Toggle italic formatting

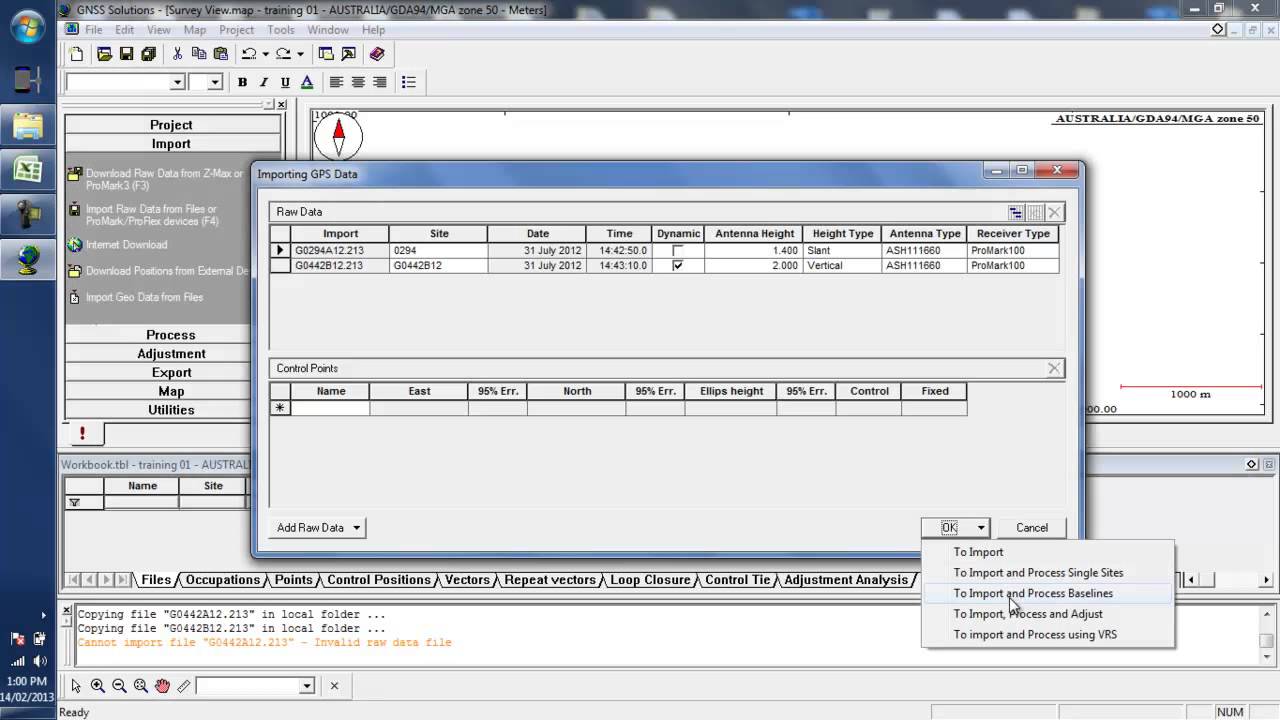[x=264, y=82]
